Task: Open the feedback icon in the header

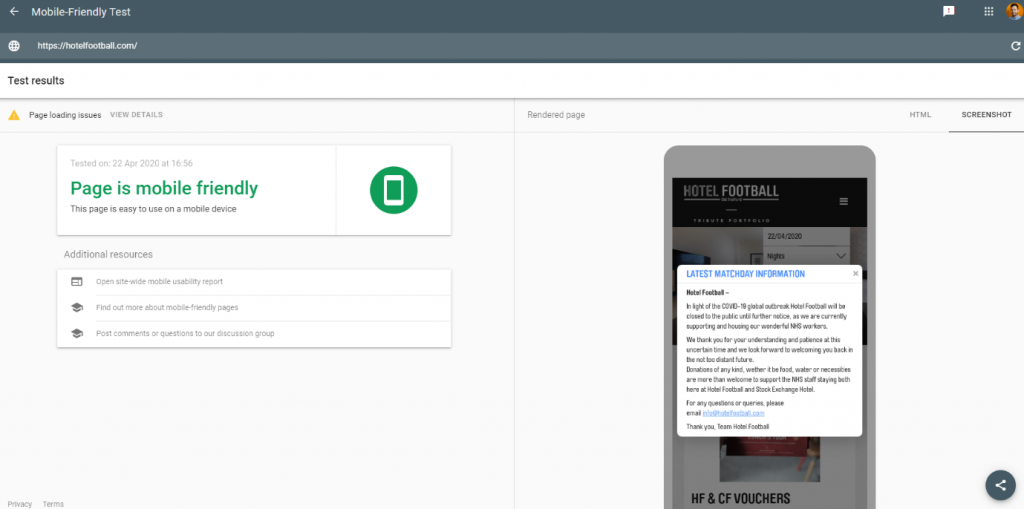Action: (948, 12)
